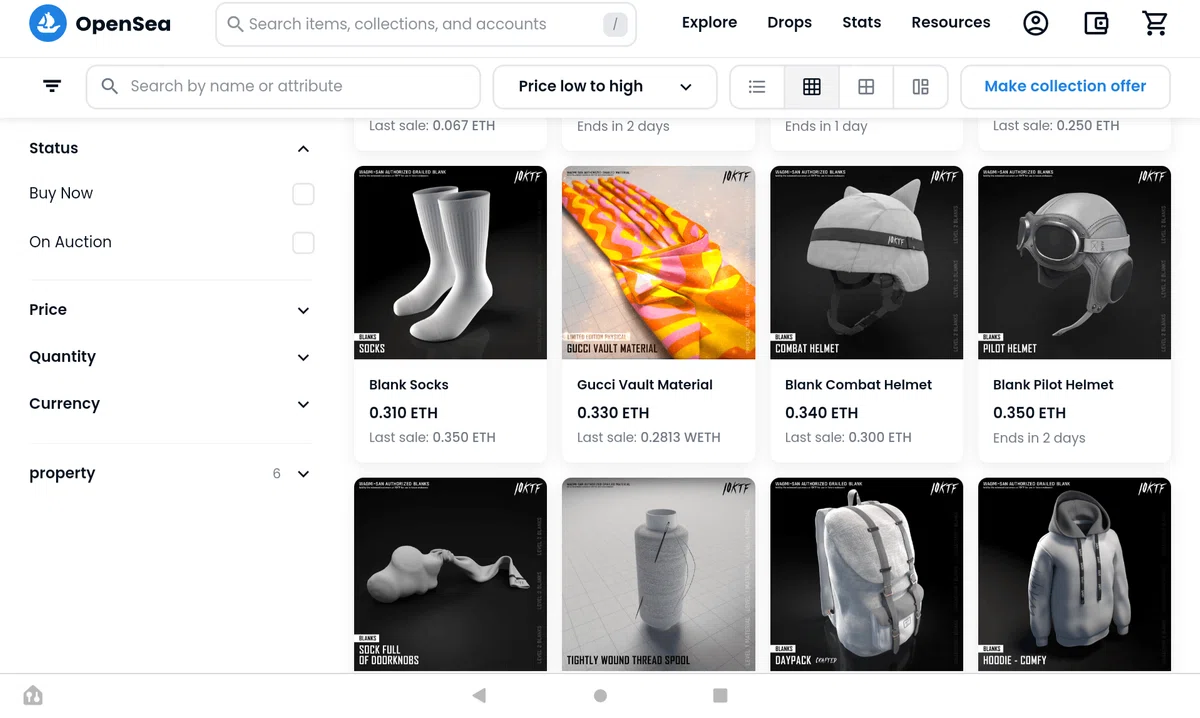Open the Blank Socks item title

pos(408,385)
